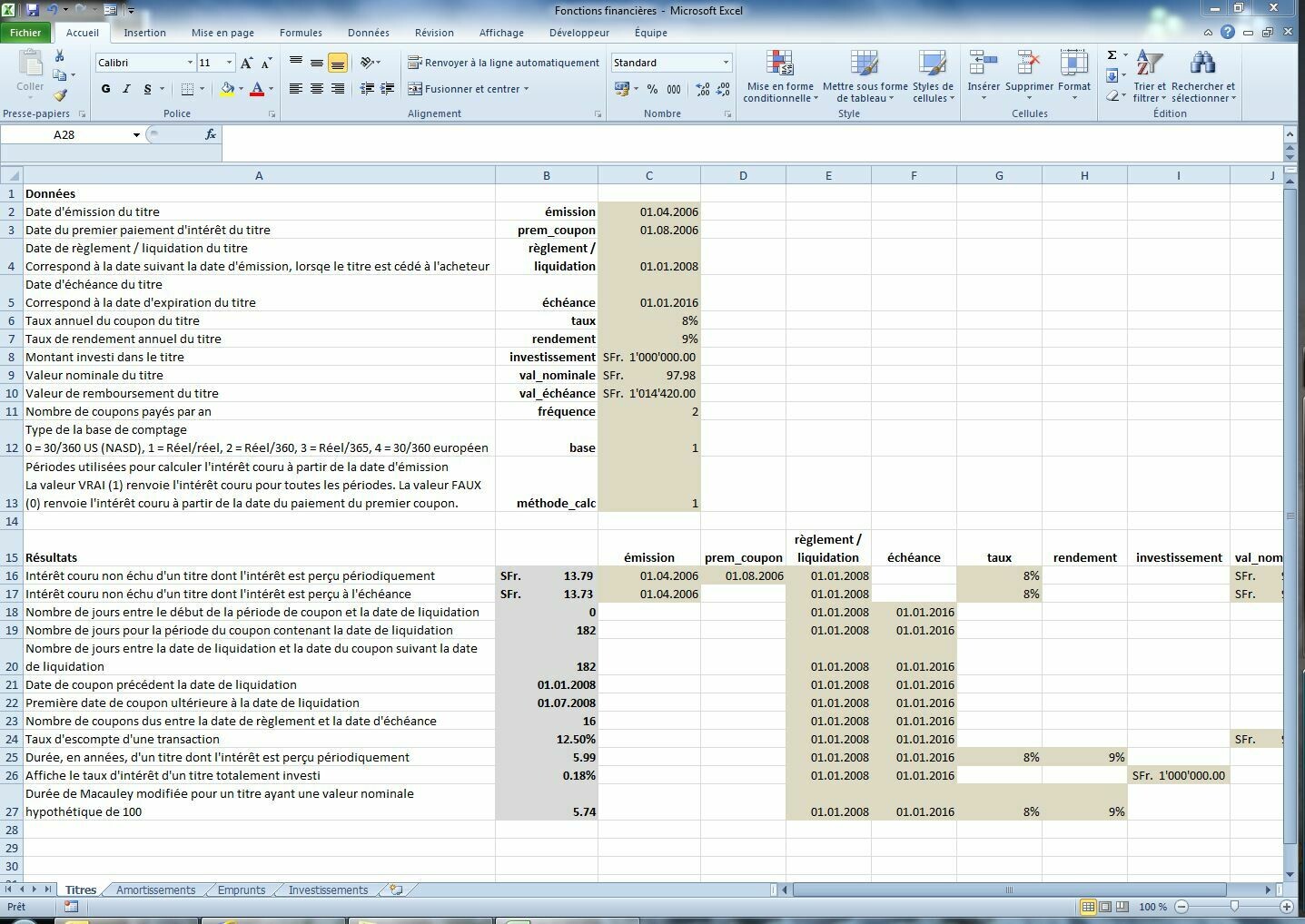Toggle center horizontal alignment

(x=317, y=89)
